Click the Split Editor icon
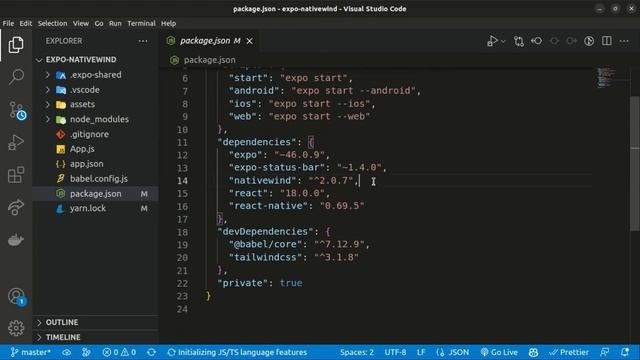The width and height of the screenshot is (640, 360). [x=607, y=41]
